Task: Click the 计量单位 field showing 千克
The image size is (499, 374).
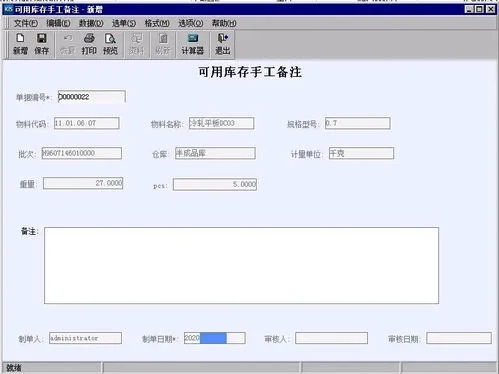Action: point(361,153)
